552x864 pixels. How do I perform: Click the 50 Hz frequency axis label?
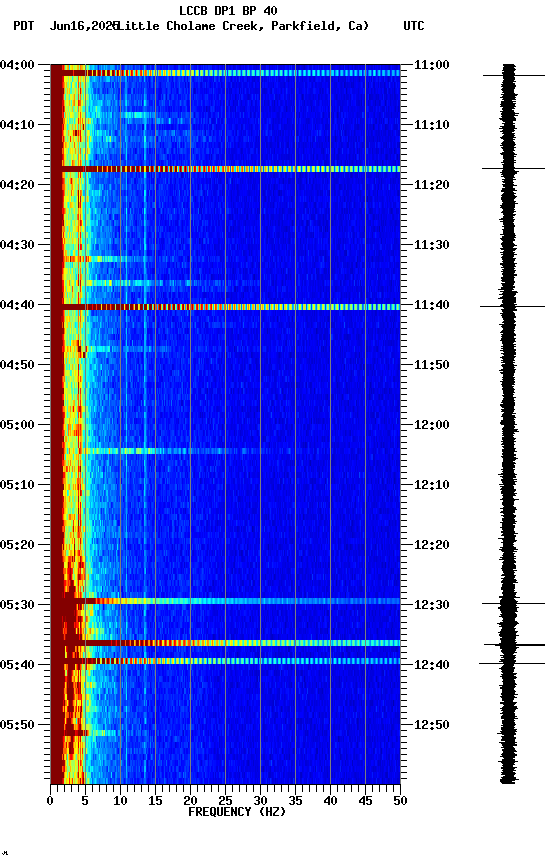coord(400,801)
